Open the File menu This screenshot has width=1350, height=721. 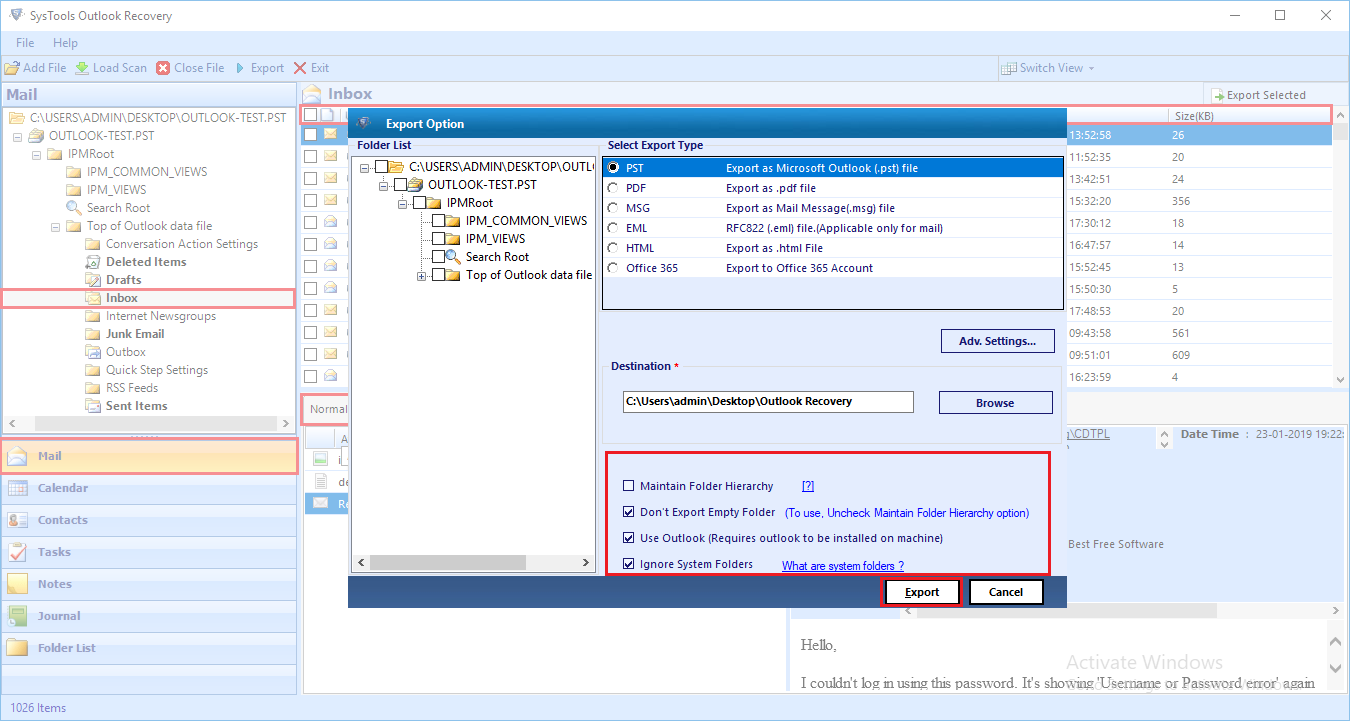click(x=25, y=43)
